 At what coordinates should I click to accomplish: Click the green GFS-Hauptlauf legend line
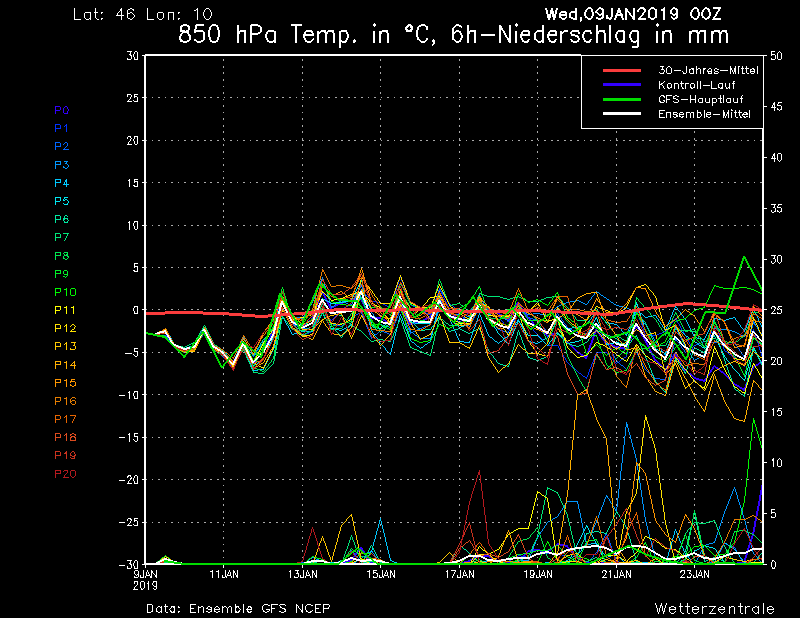tap(622, 99)
